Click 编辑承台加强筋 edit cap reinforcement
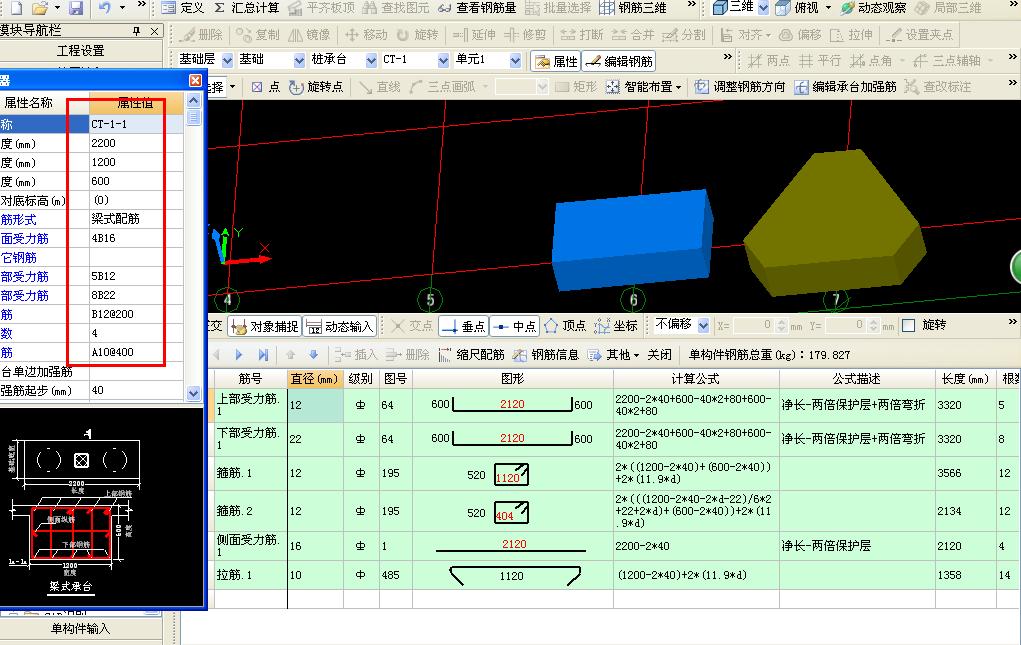1021x645 pixels. coord(845,87)
